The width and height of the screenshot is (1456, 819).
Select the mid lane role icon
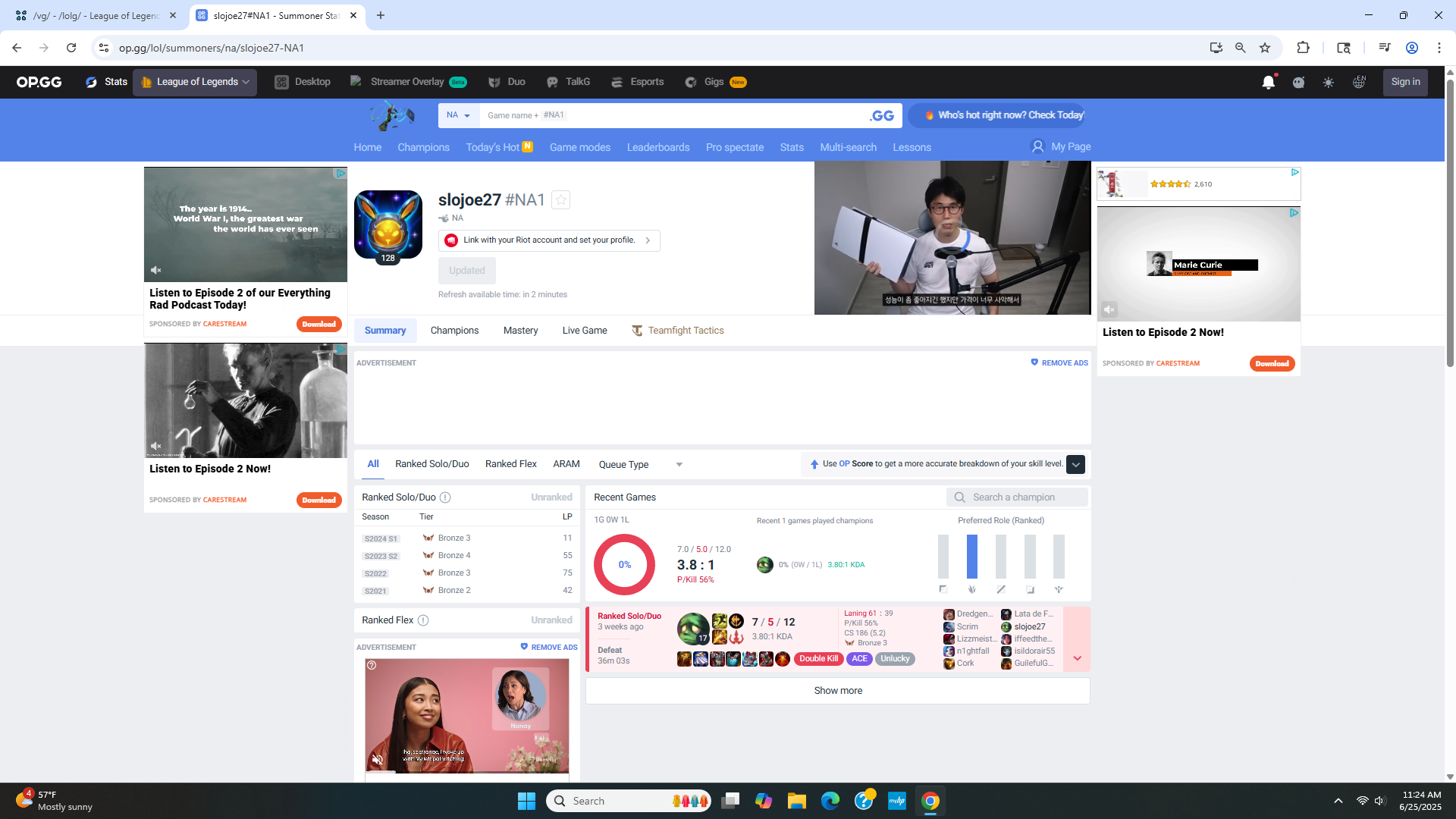(1001, 589)
